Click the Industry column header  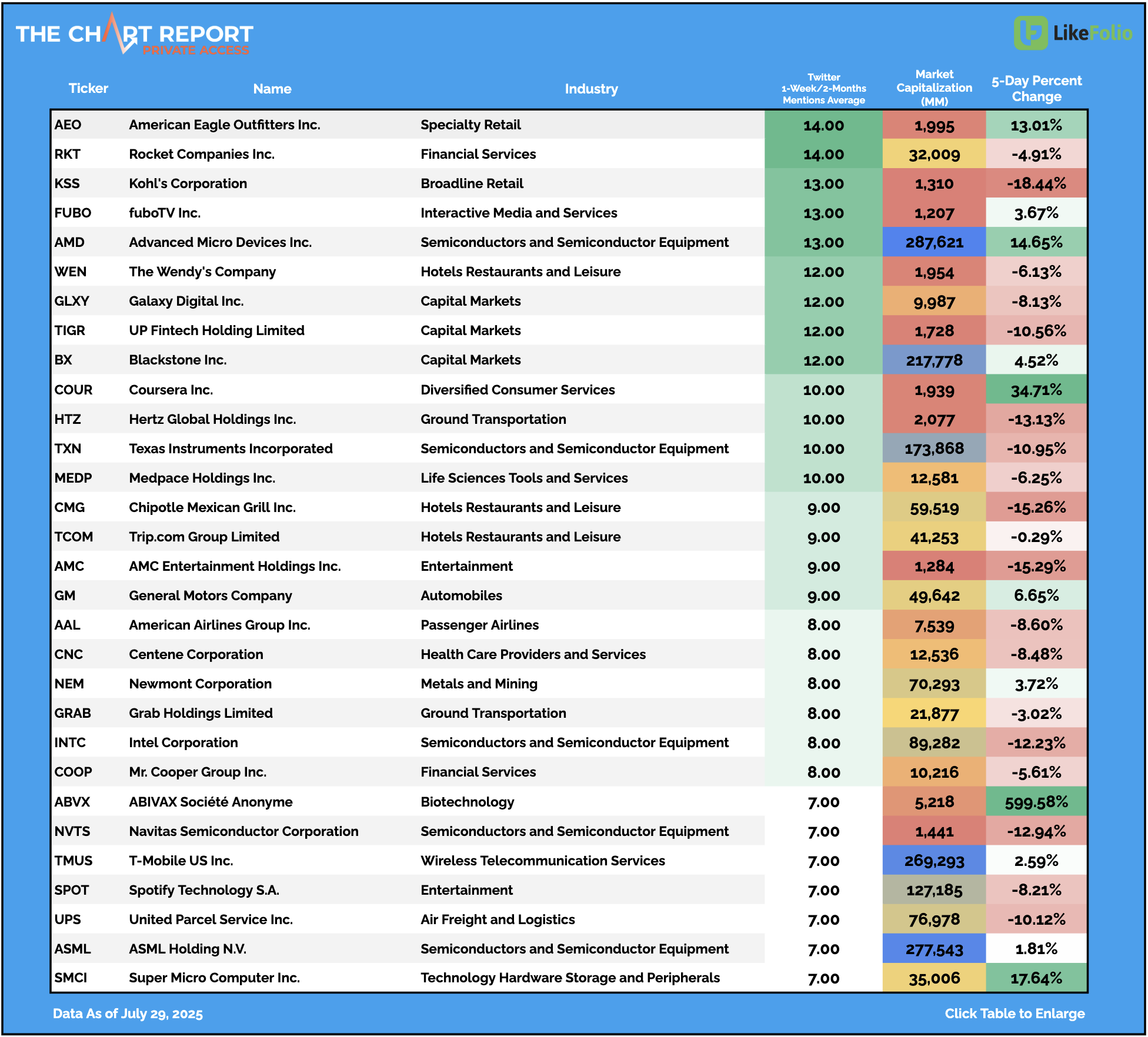coord(591,89)
